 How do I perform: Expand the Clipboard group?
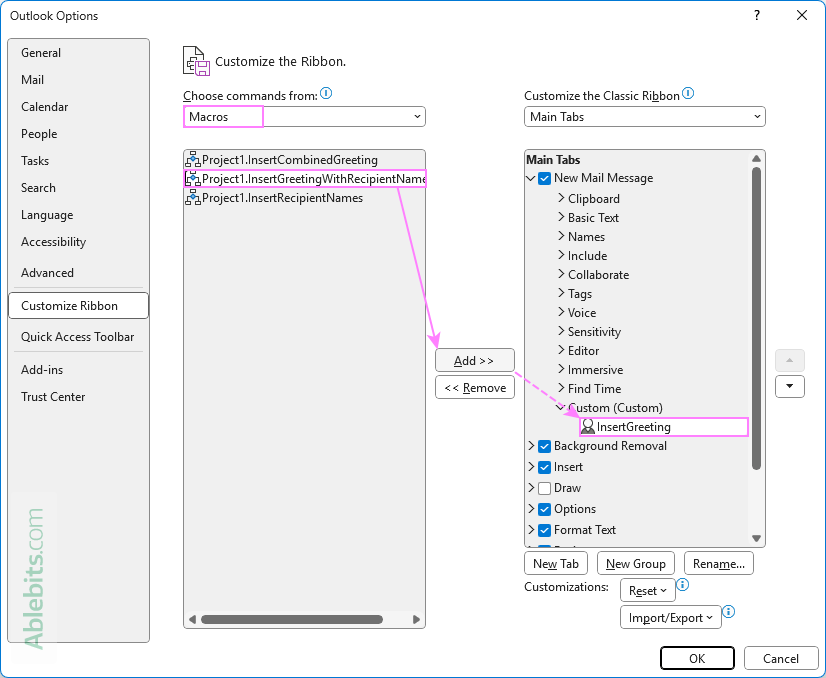click(561, 198)
